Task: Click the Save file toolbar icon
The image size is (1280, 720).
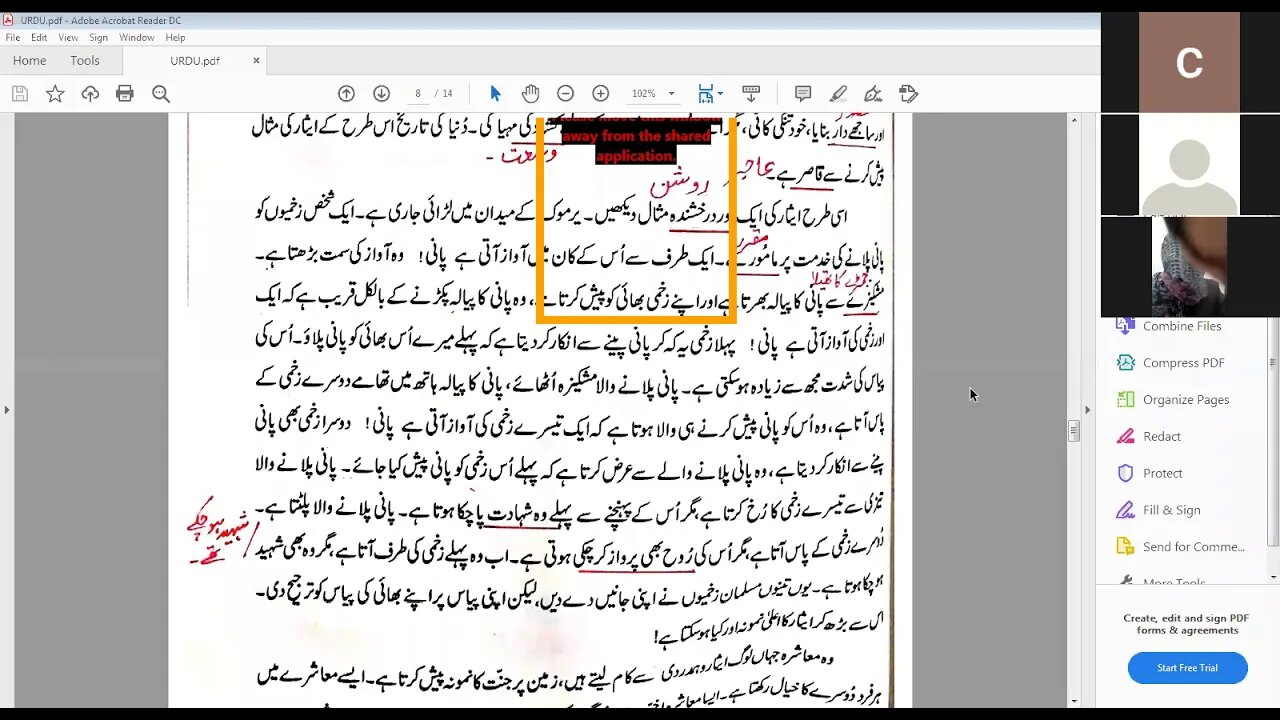Action: pos(19,94)
